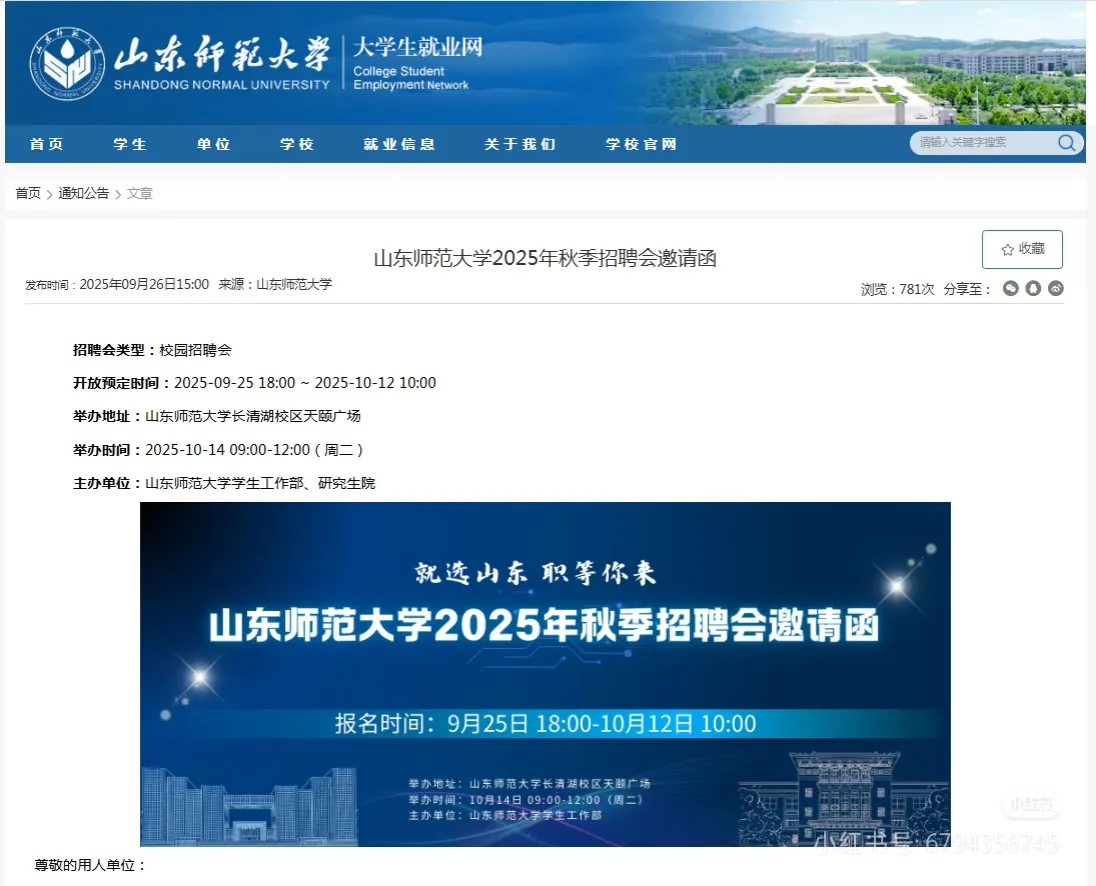Open the 学生 nav menu item
This screenshot has width=1096, height=886.
130,144
